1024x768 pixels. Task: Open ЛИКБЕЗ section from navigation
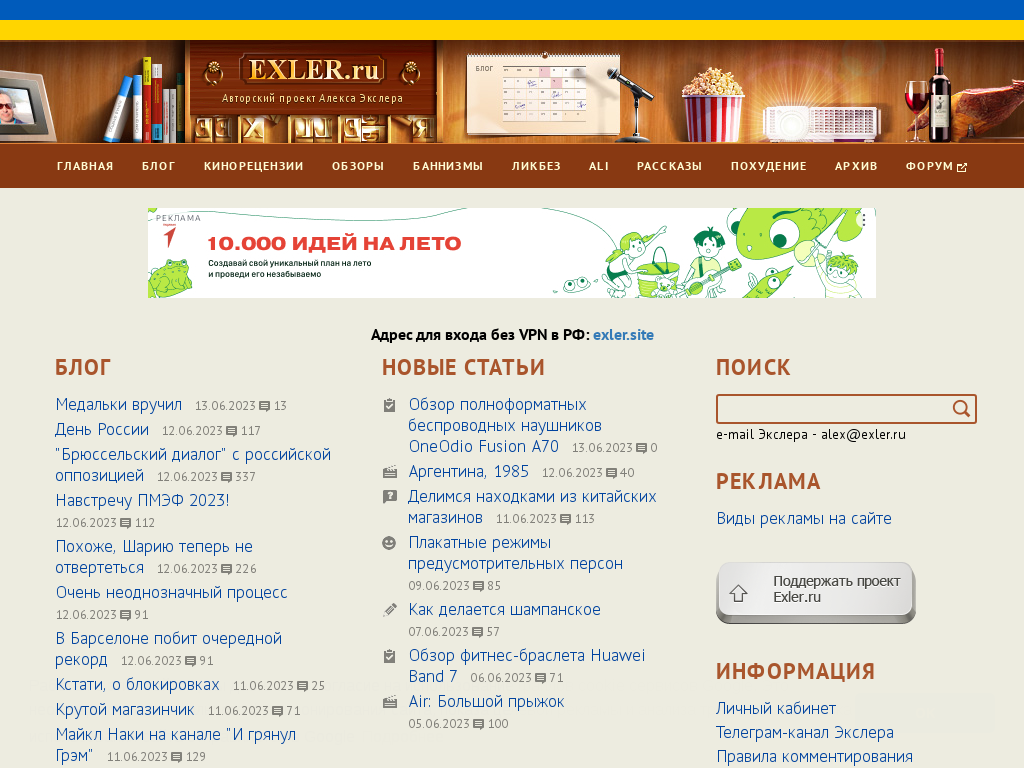click(x=536, y=166)
